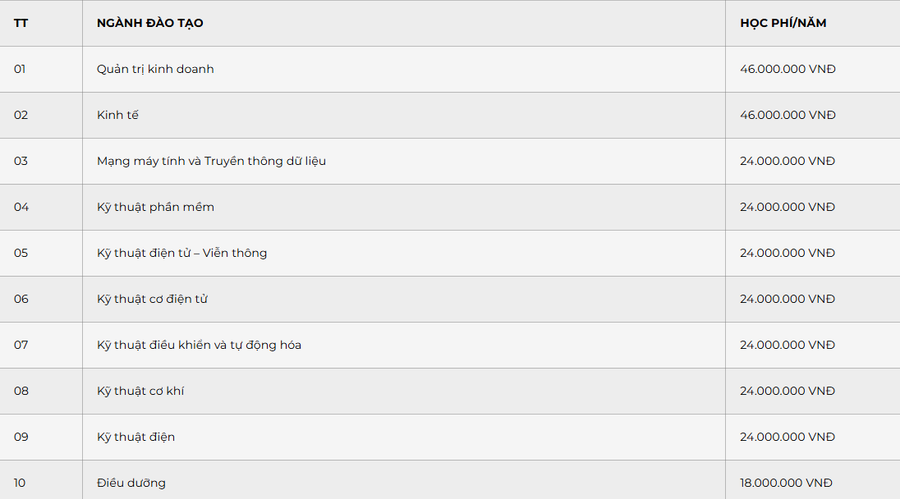Select the "Quản trị kinh doanh" major cell
This screenshot has width=900, height=499.
155,69
